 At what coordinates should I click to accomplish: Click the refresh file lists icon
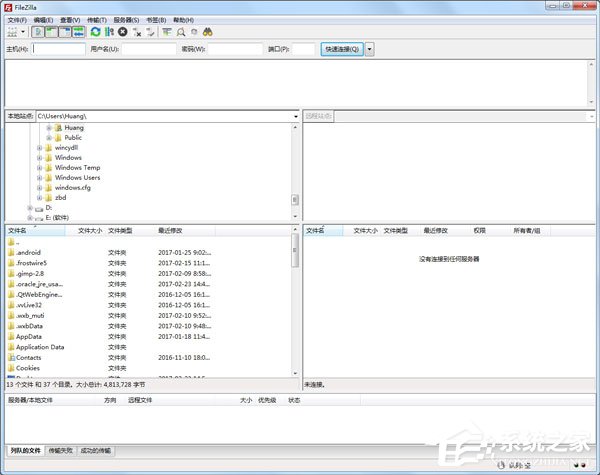click(94, 32)
